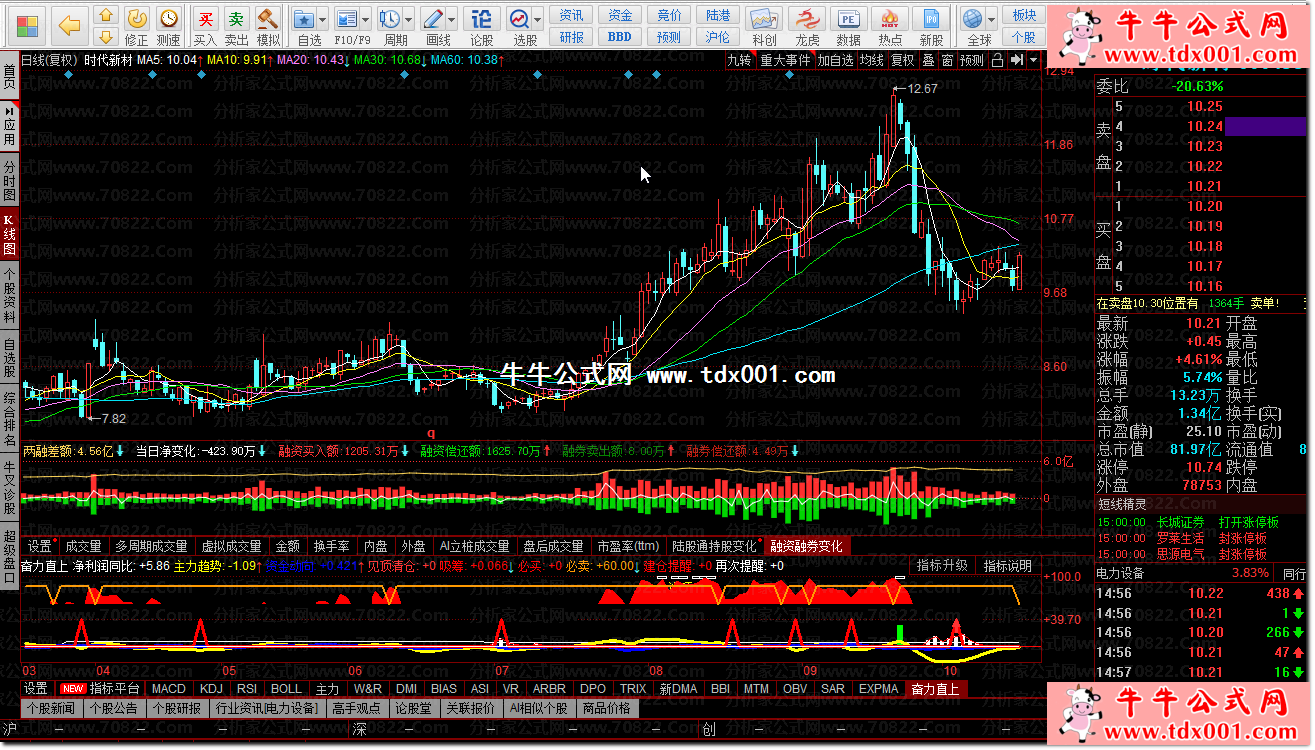Click the 卖出 sell icon

pos(236,25)
